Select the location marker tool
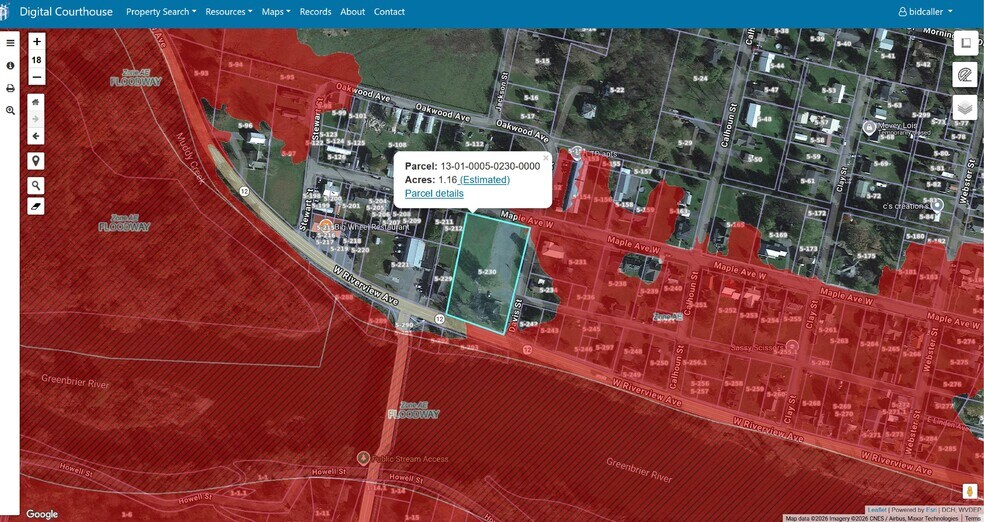Viewport: 984px width, 522px height. click(36, 161)
